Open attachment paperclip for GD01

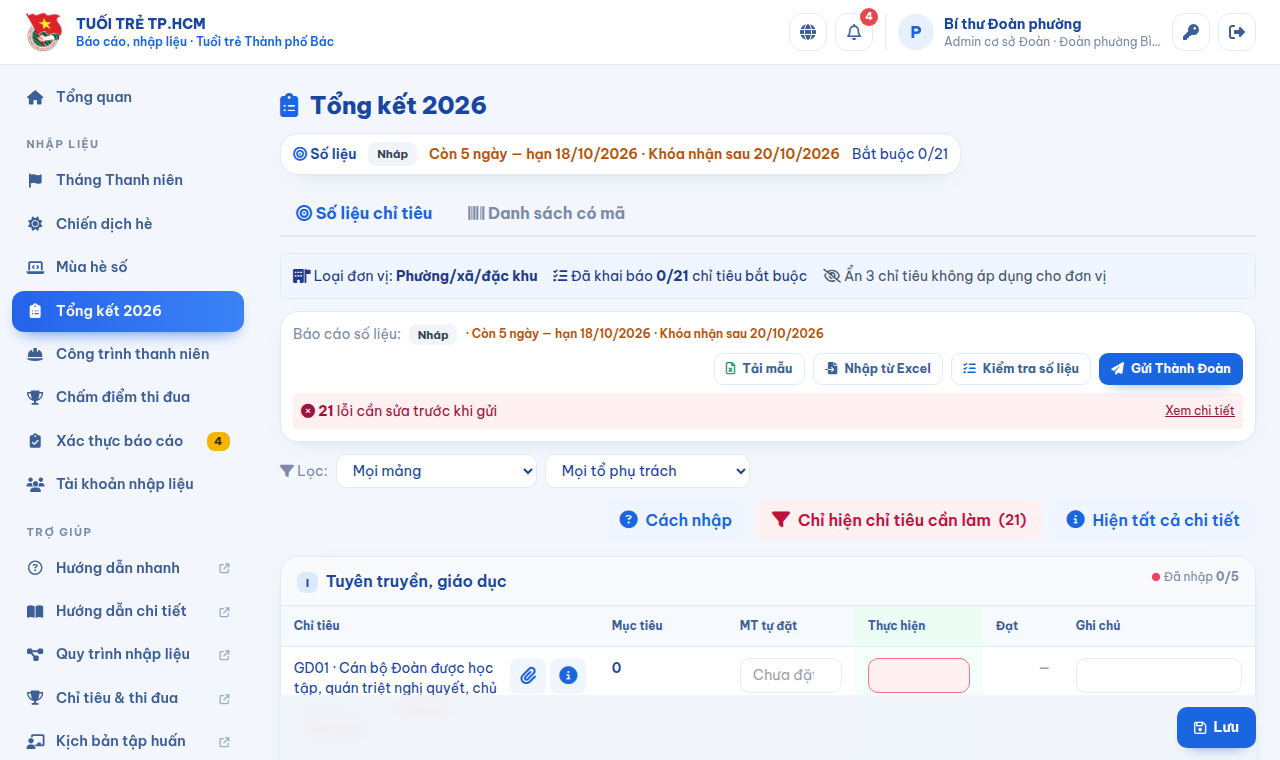528,676
